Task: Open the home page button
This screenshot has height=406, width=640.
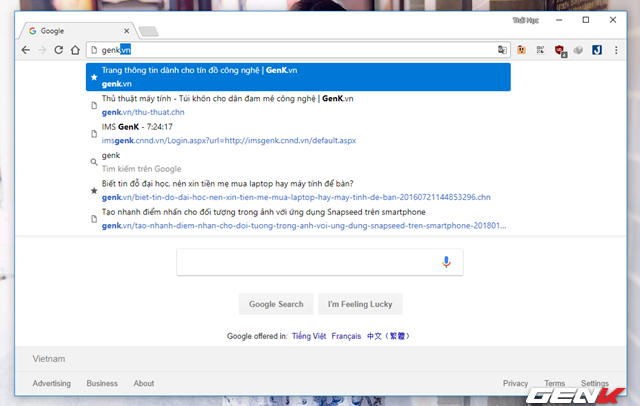Action: pyautogui.click(x=75, y=50)
